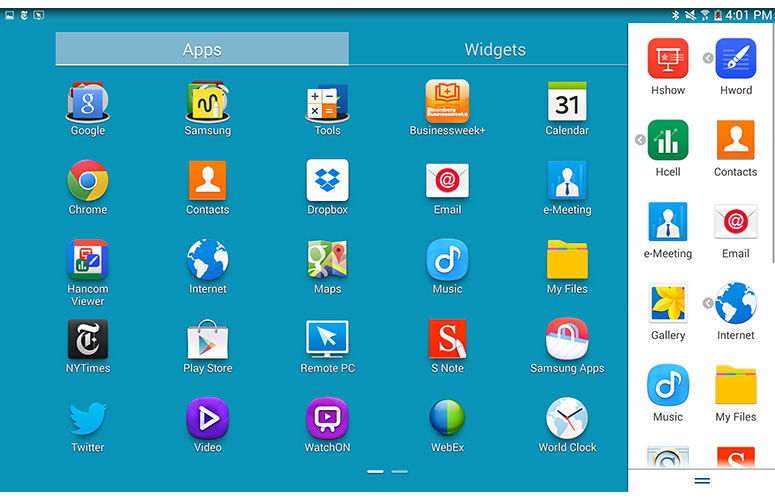Open Internet browser in the Apps grid
Screen dimensions: 775x500
208,259
